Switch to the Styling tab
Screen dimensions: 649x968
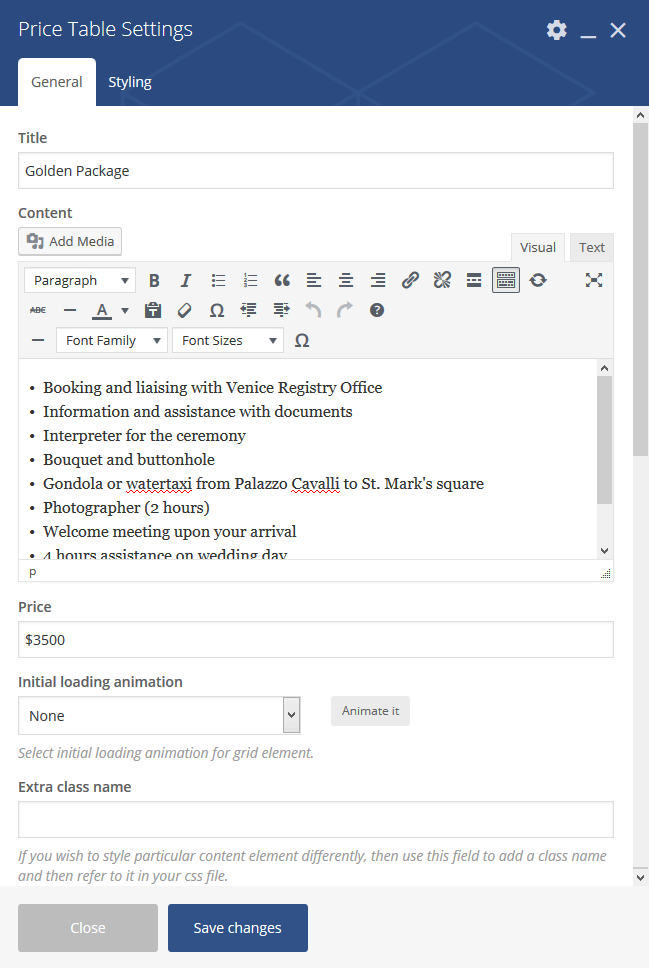[x=130, y=82]
